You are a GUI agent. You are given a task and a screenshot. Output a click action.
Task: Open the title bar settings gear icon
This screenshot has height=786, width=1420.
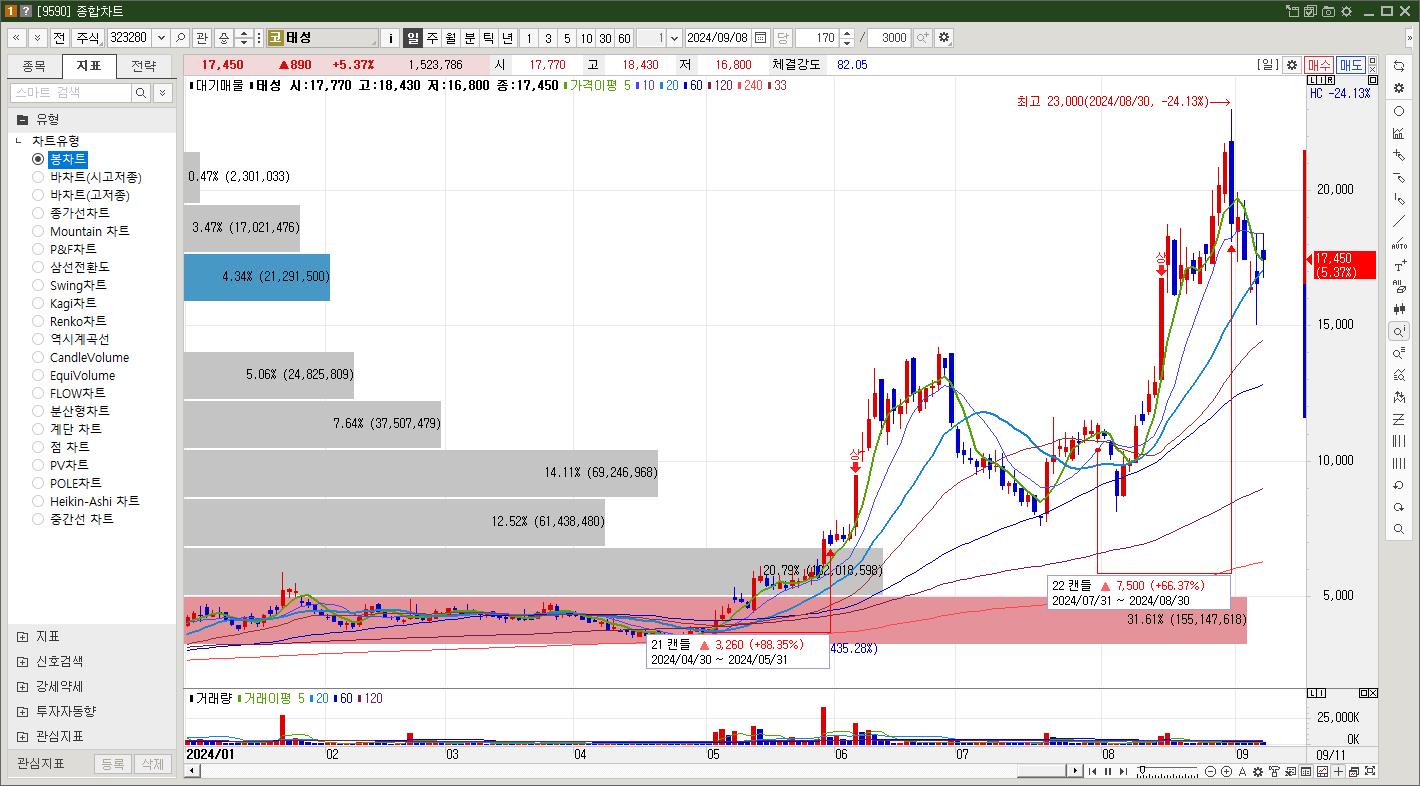(1346, 11)
